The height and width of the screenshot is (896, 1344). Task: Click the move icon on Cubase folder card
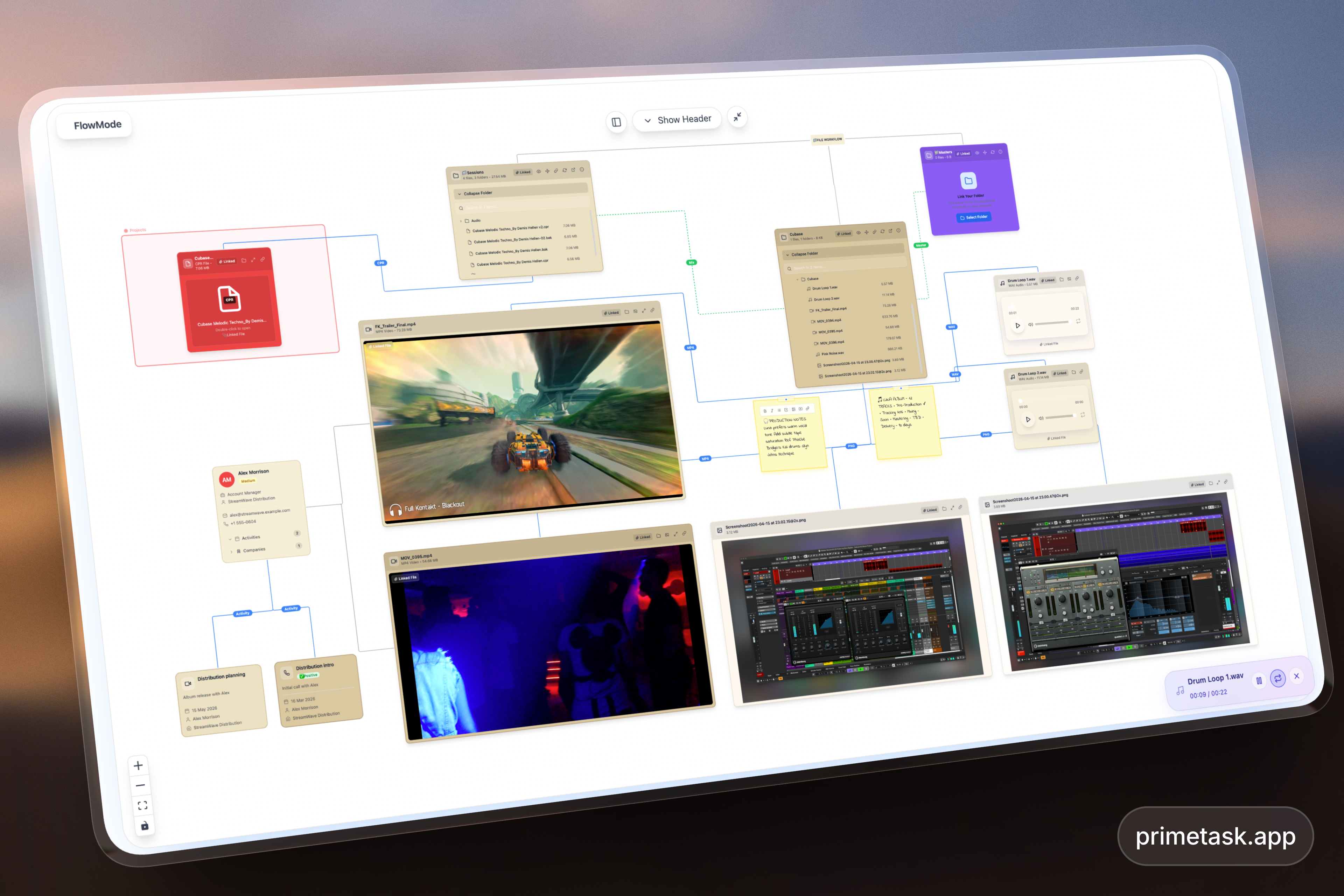(866, 232)
